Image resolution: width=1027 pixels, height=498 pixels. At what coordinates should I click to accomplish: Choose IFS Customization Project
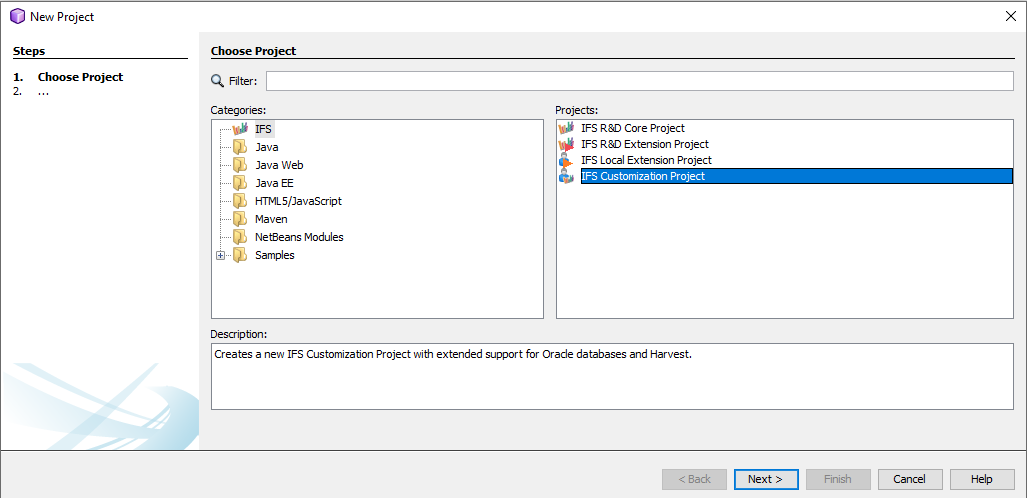[796, 176]
